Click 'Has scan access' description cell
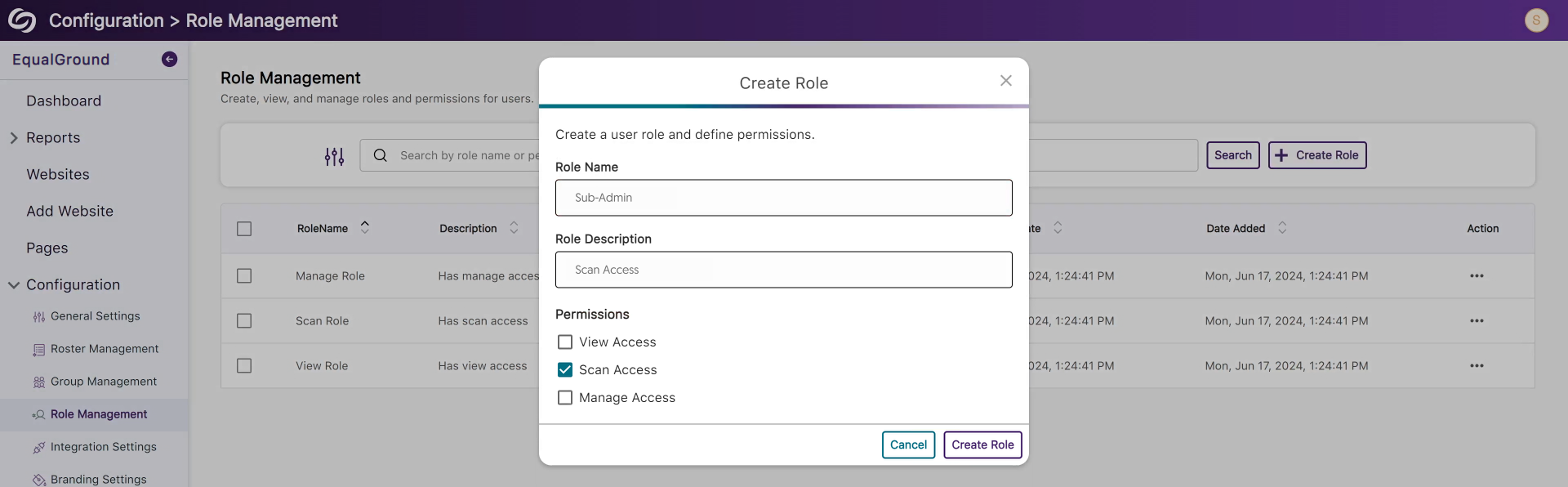1568x487 pixels. tap(483, 321)
